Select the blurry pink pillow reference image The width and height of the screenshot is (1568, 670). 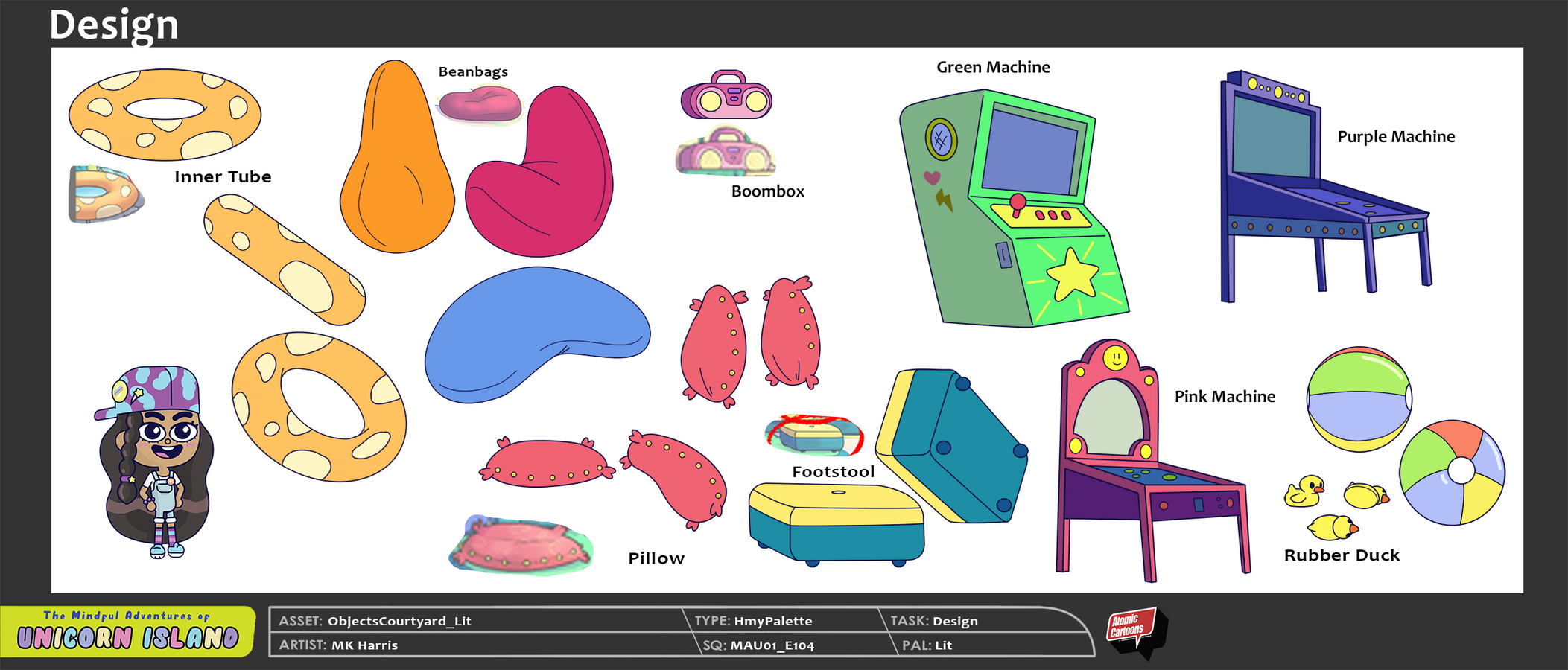point(521,546)
